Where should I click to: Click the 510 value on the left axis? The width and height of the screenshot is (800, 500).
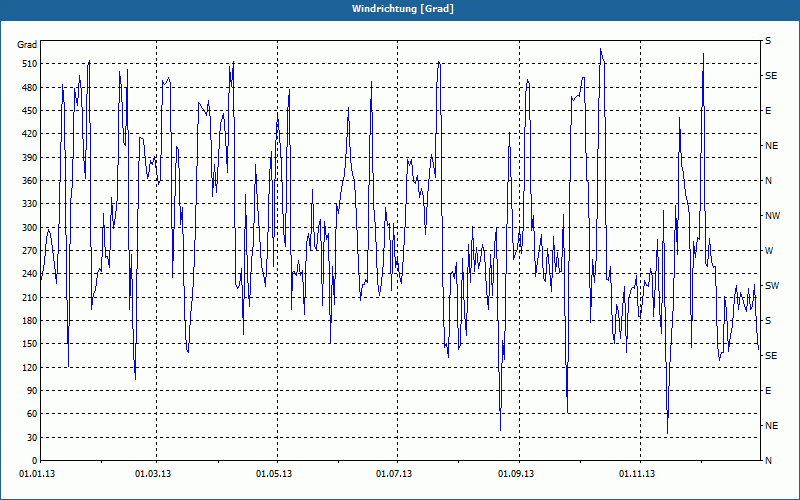pyautogui.click(x=29, y=64)
